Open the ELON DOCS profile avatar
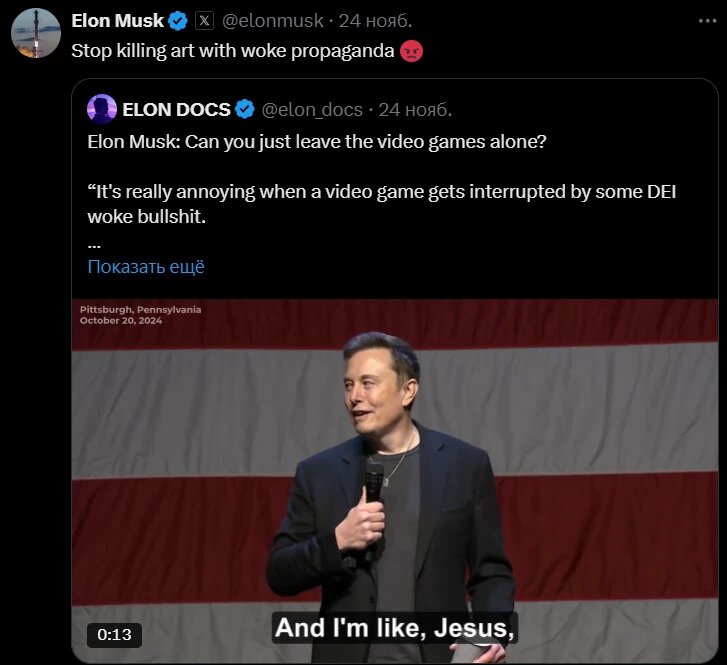Screen dimensions: 727x665 pyautogui.click(x=102, y=109)
